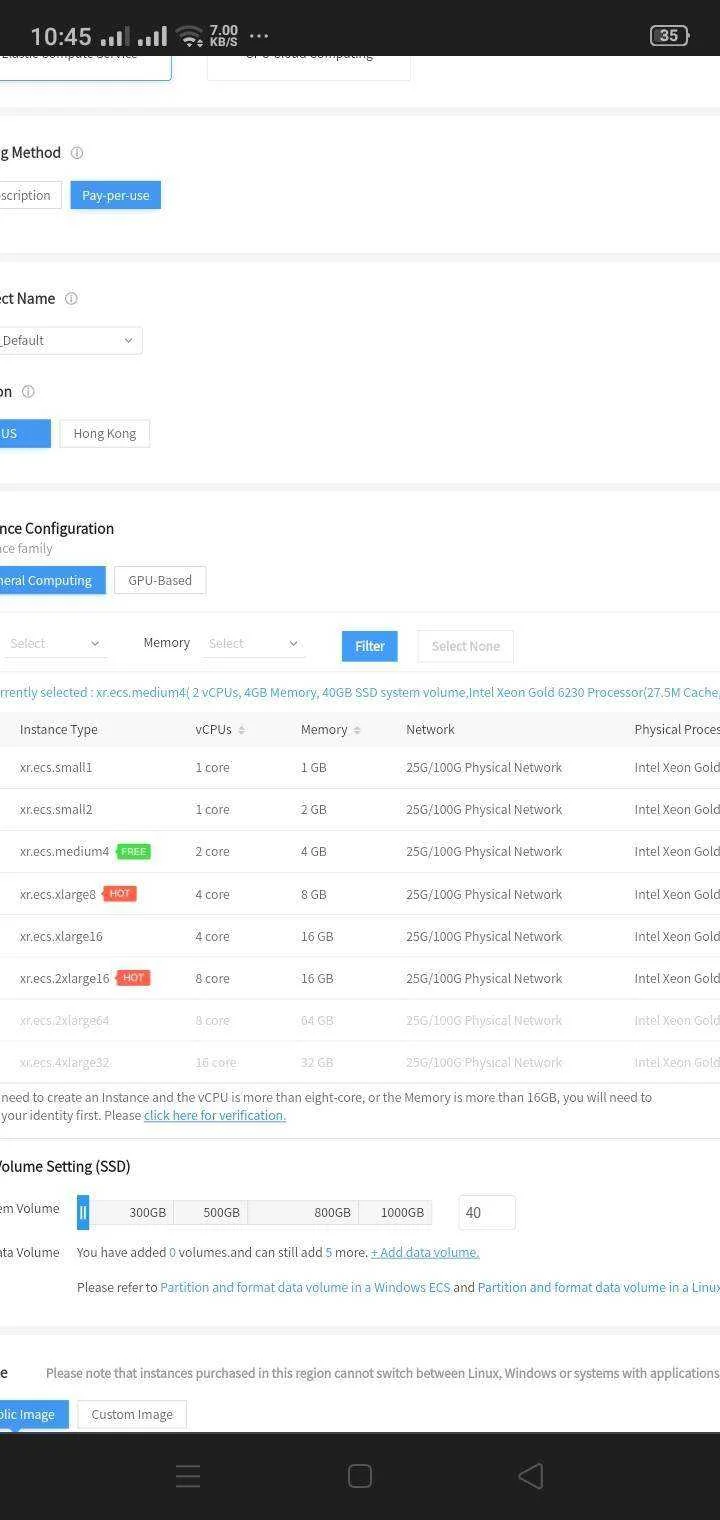
Task: Select GPU-Based instance family
Action: click(x=160, y=580)
